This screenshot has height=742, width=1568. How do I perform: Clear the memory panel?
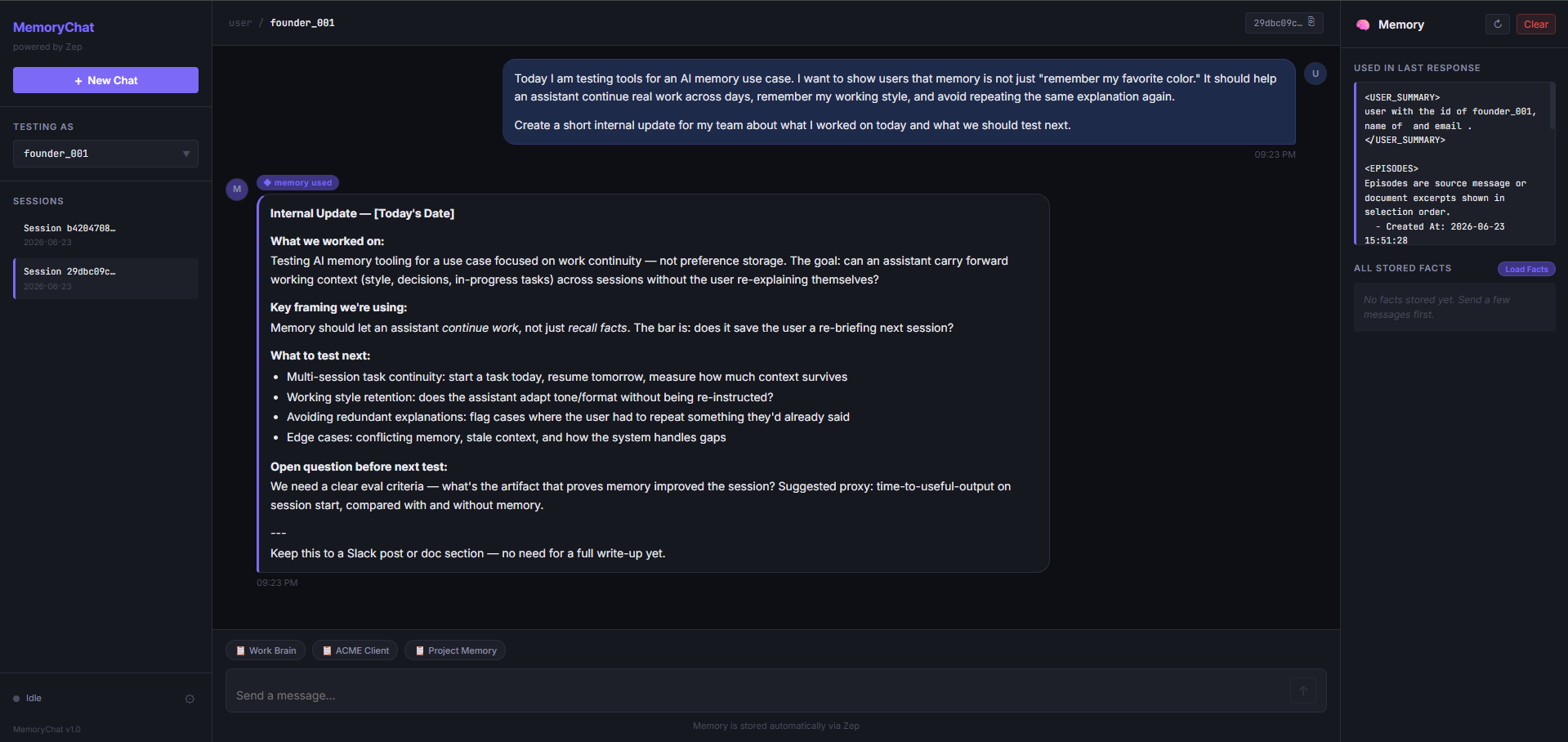click(x=1535, y=25)
